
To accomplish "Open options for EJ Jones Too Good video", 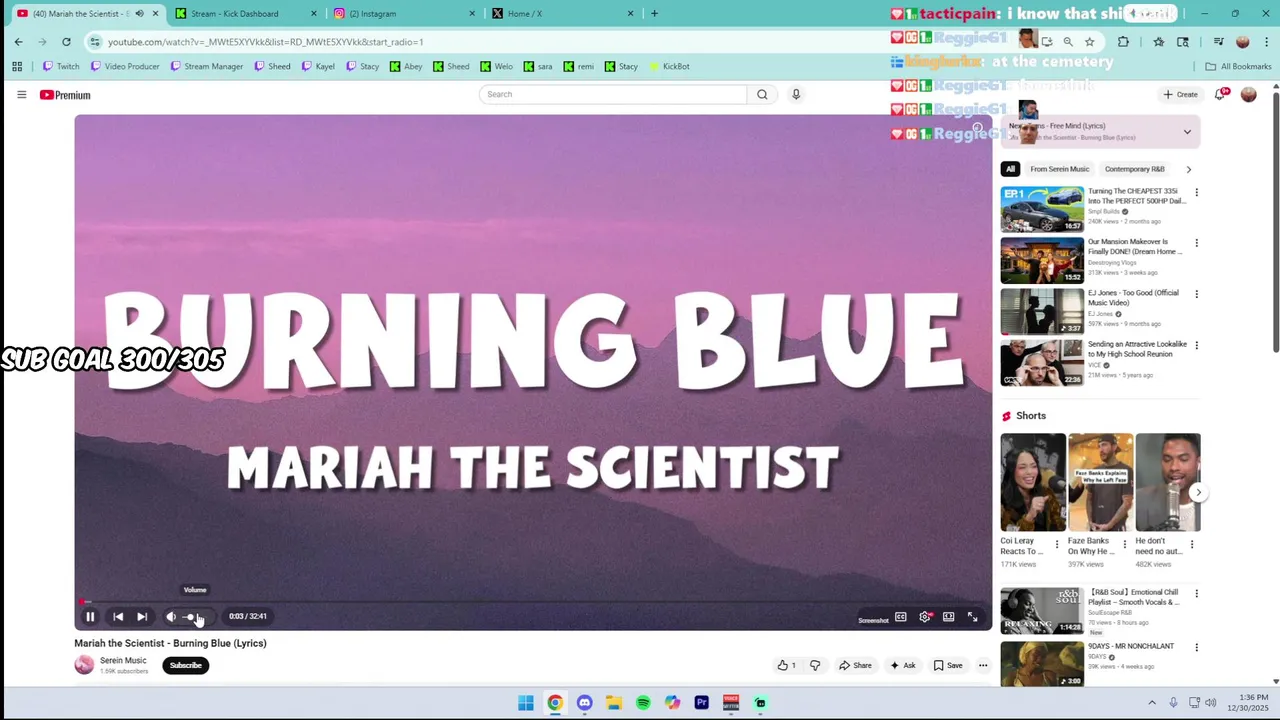I will tap(1196, 294).
